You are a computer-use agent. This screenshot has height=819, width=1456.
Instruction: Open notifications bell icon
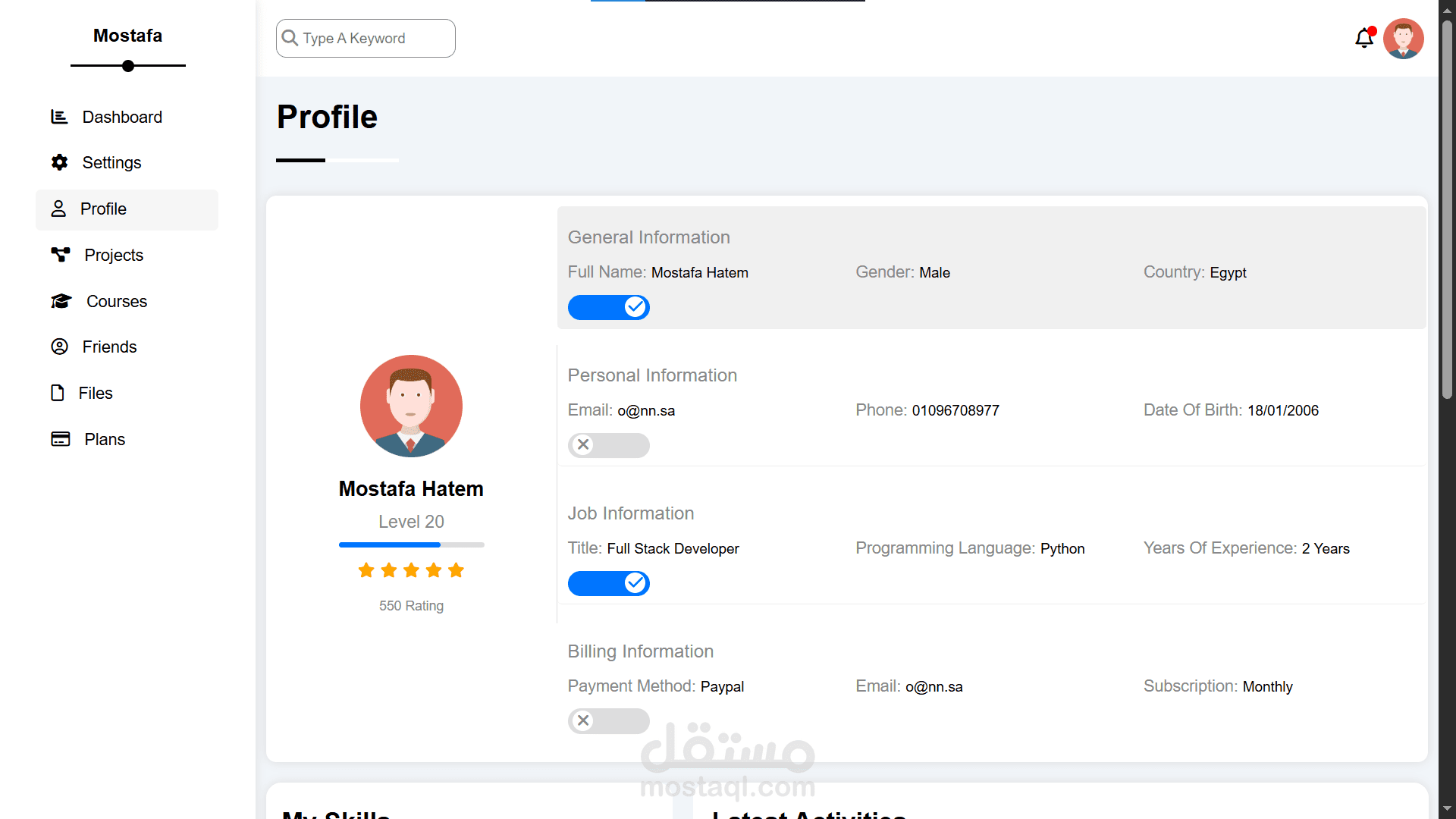coord(1364,38)
